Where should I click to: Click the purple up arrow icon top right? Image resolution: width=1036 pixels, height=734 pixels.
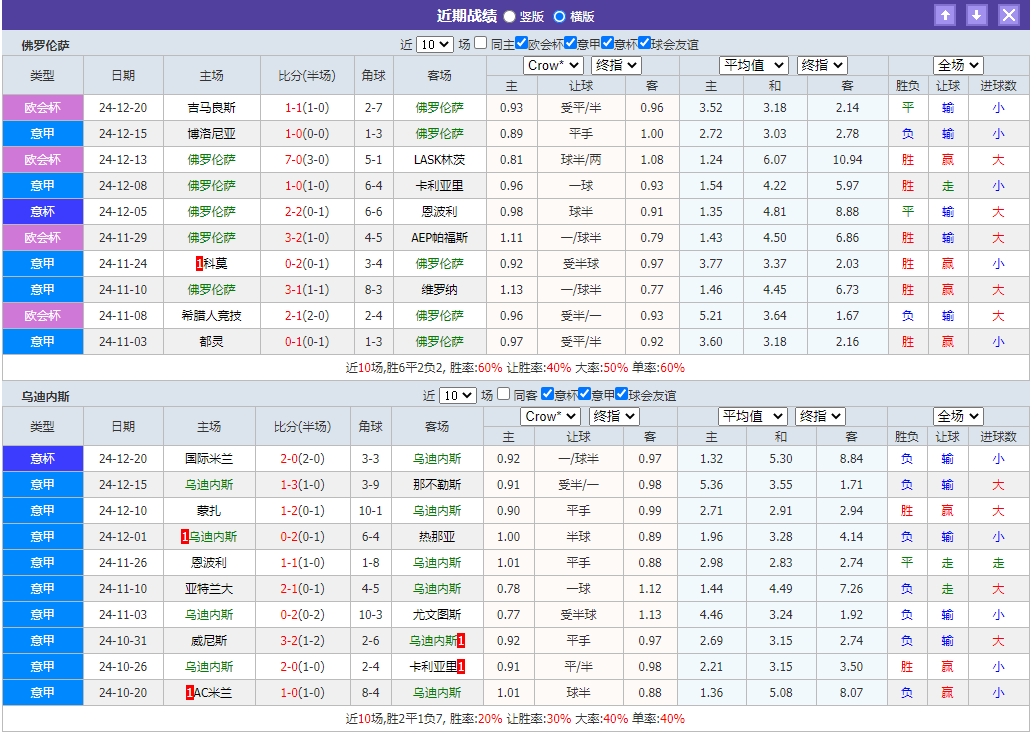point(945,15)
